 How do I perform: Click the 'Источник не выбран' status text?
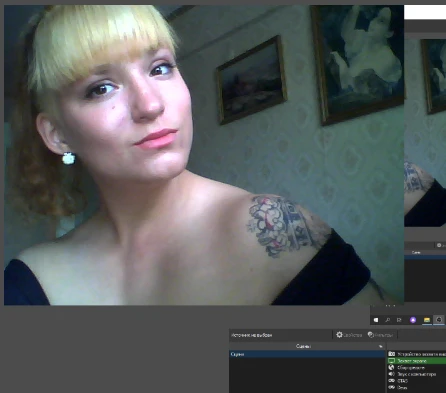click(x=252, y=335)
